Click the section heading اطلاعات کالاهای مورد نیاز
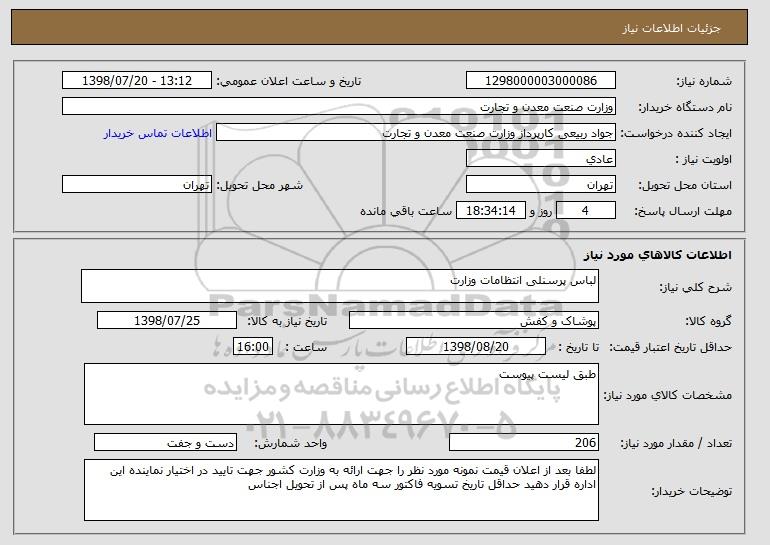 [x=657, y=255]
